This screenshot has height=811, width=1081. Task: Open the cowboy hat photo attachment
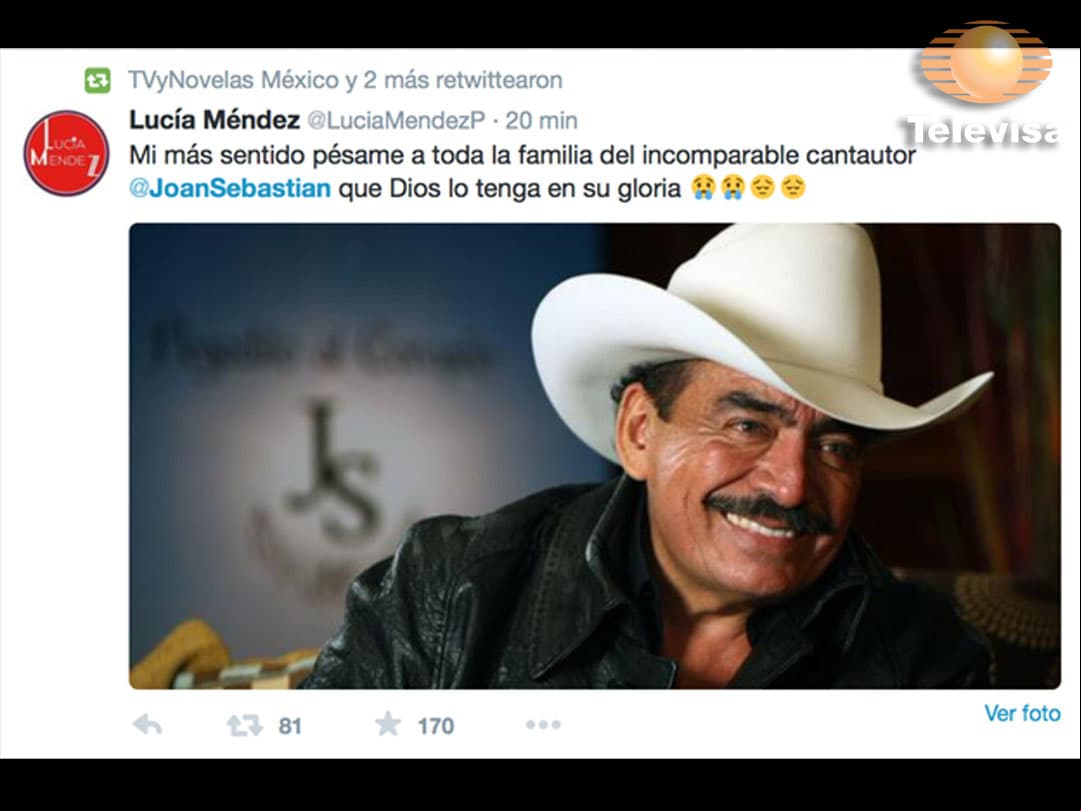[x=595, y=456]
